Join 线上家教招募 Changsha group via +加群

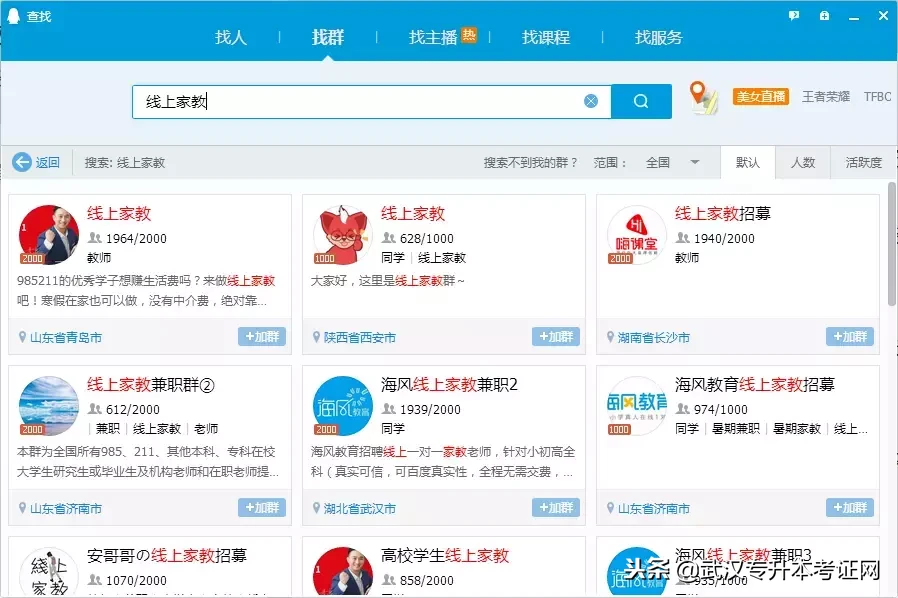pos(850,336)
